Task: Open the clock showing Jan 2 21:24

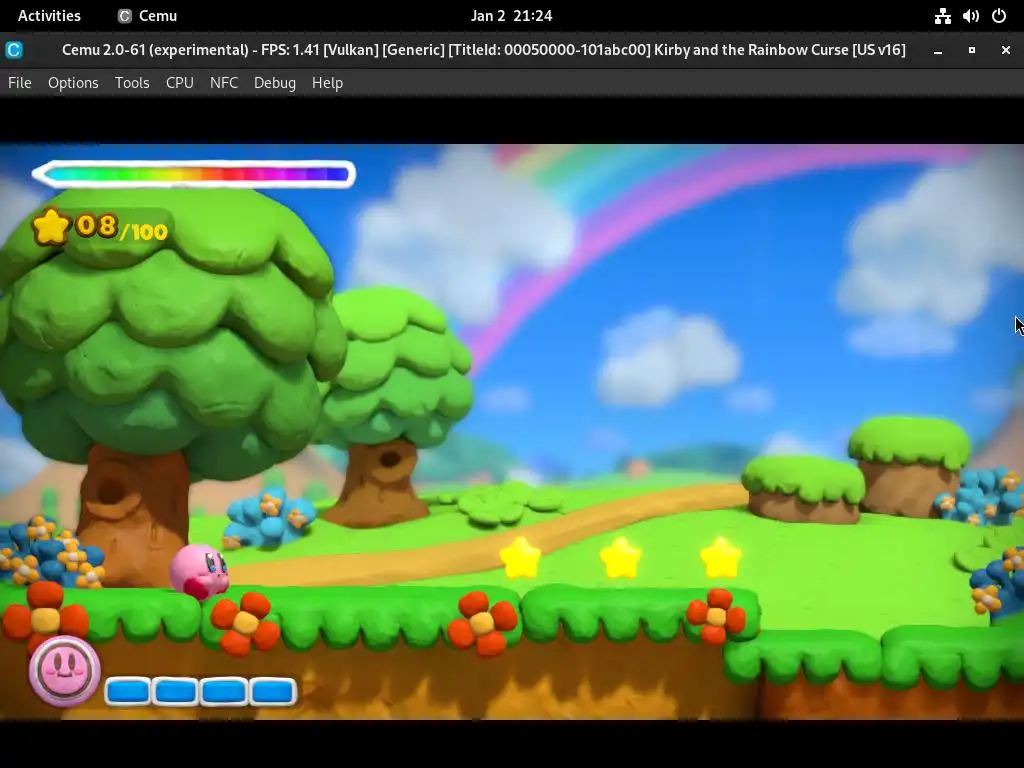Action: pos(511,16)
